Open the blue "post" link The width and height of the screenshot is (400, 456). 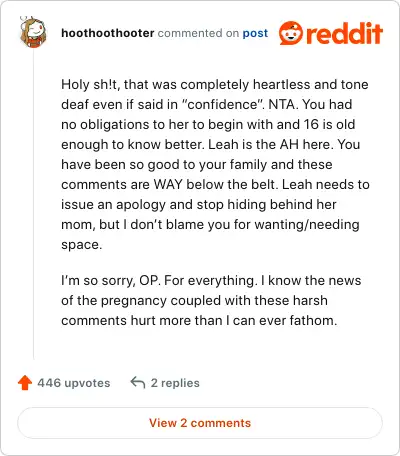click(x=255, y=33)
